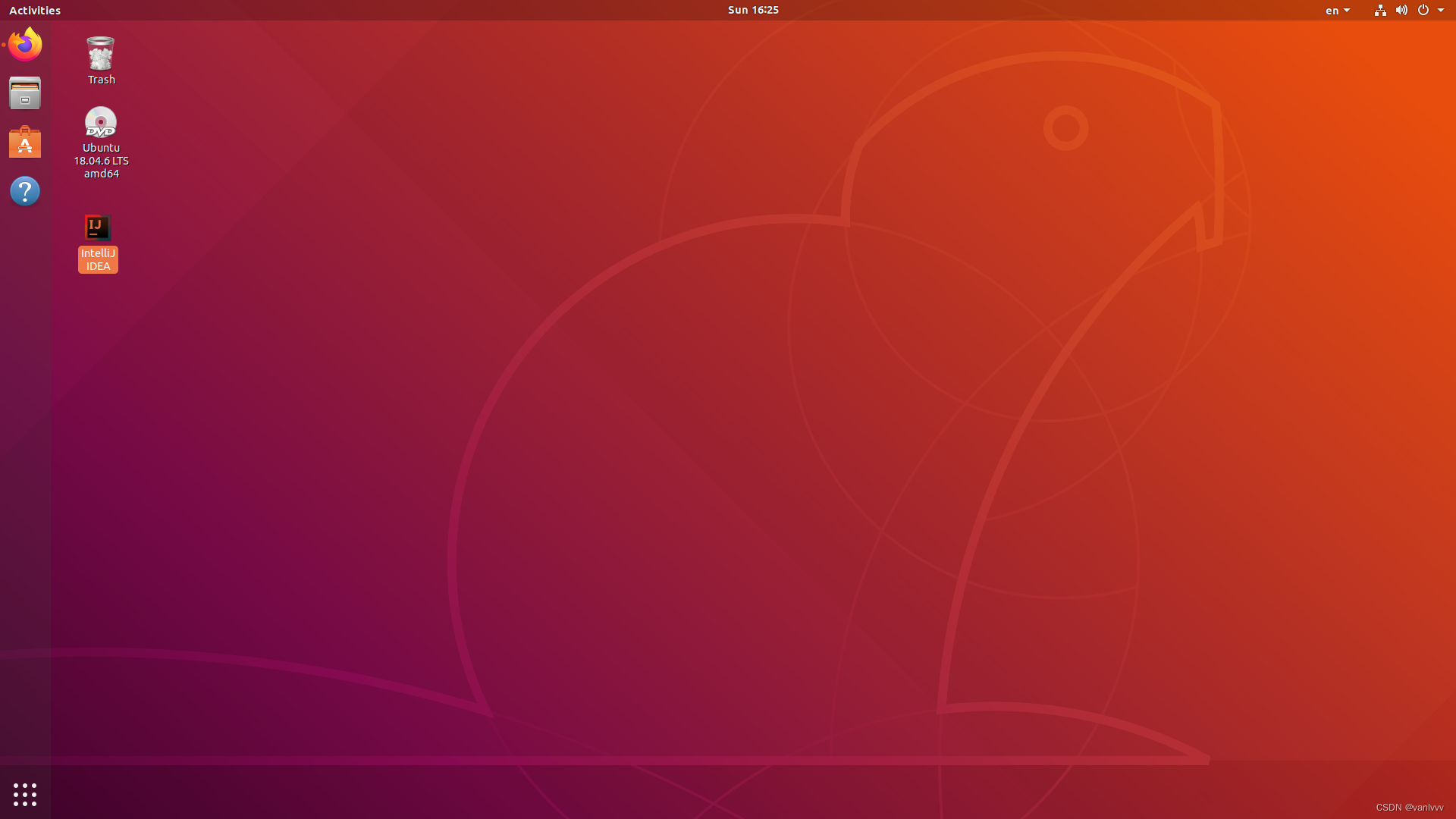Open the Activities overview
Viewport: 1456px width, 819px height.
point(35,10)
